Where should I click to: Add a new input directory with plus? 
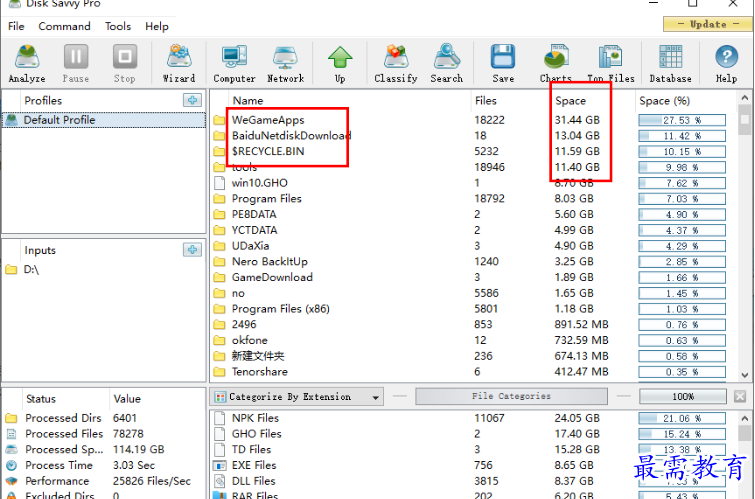tap(193, 250)
